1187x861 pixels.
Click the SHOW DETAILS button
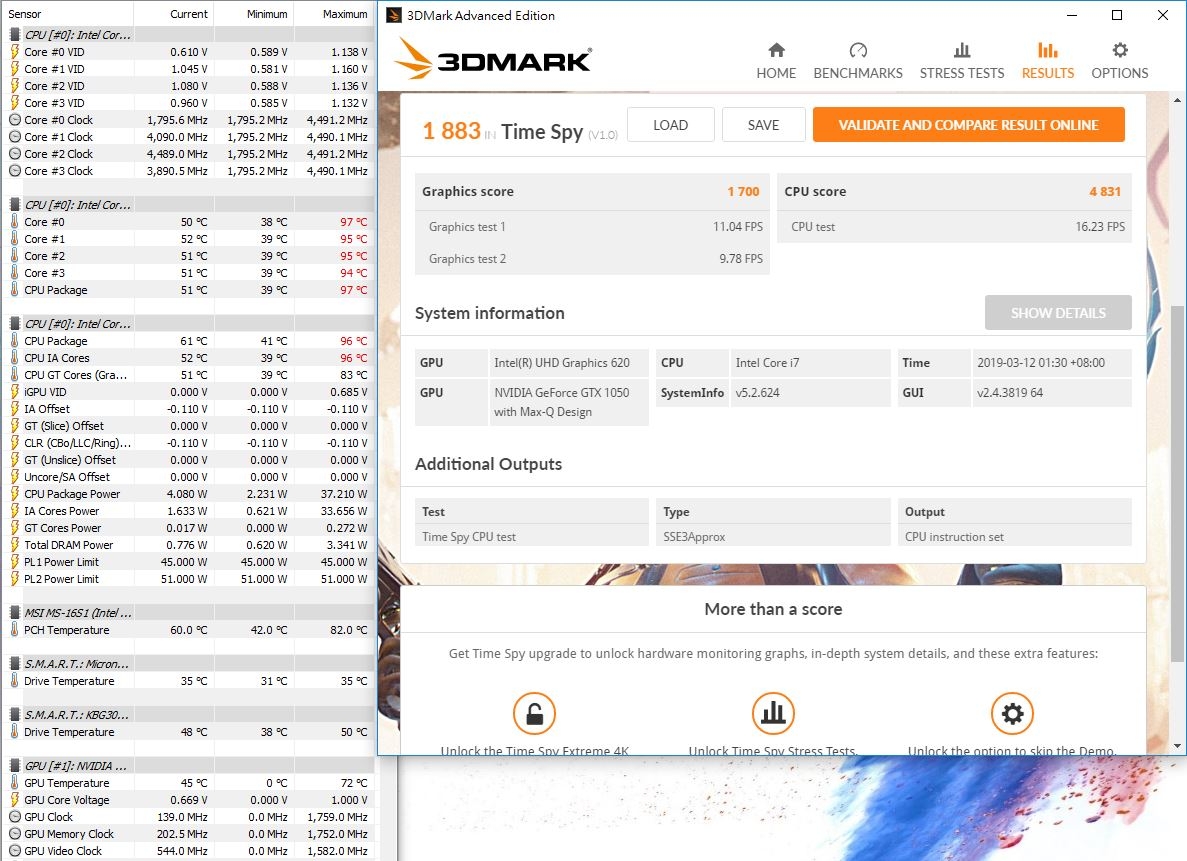pyautogui.click(x=1058, y=313)
